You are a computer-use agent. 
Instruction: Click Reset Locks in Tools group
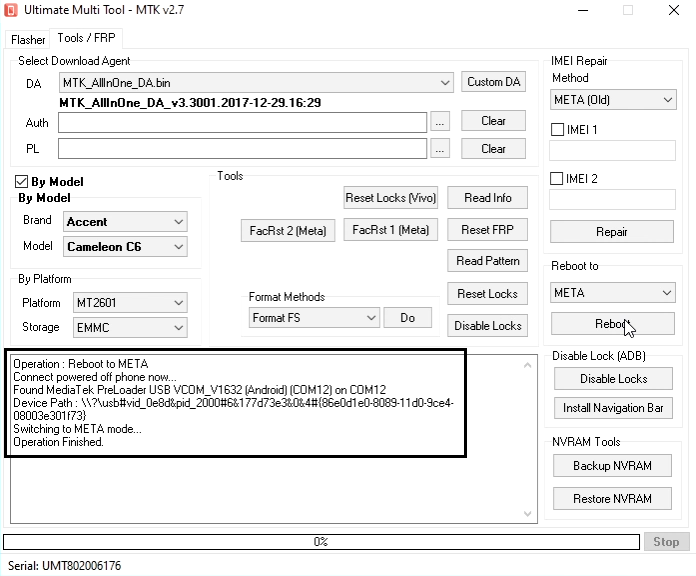[x=487, y=294]
